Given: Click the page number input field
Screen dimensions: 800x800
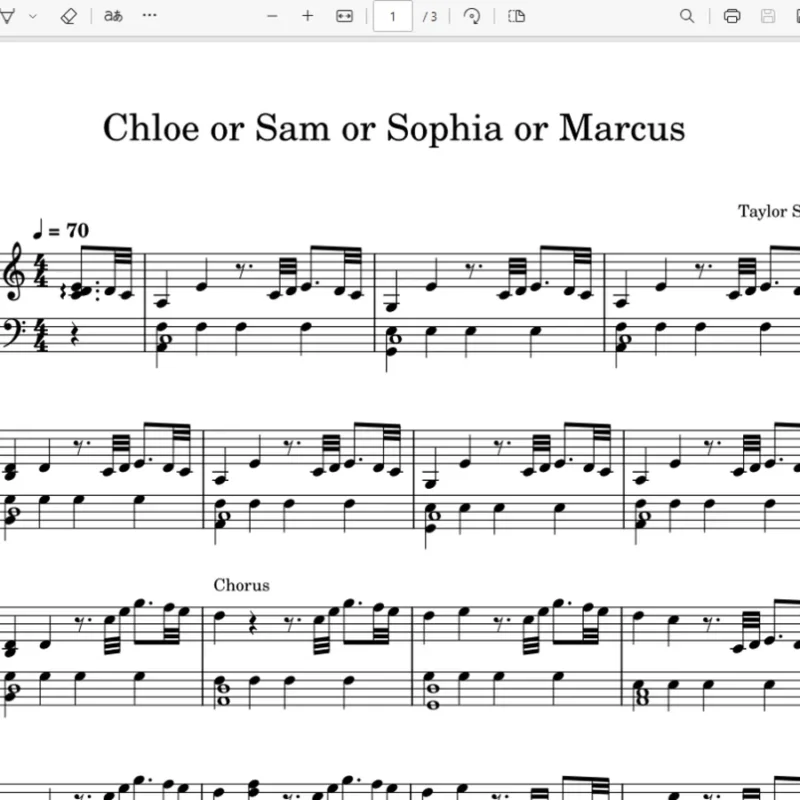Looking at the screenshot, I should (392, 16).
